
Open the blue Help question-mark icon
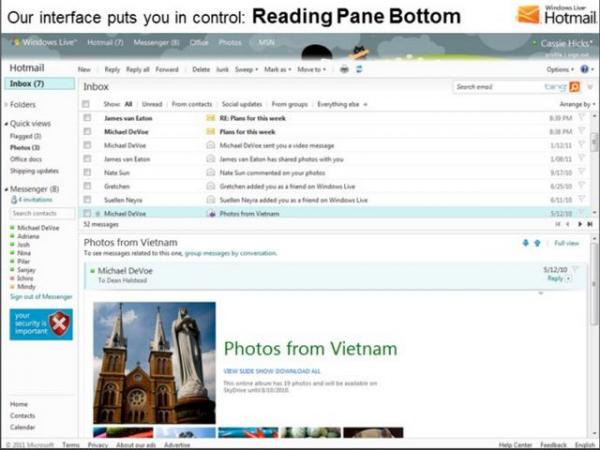[584, 69]
